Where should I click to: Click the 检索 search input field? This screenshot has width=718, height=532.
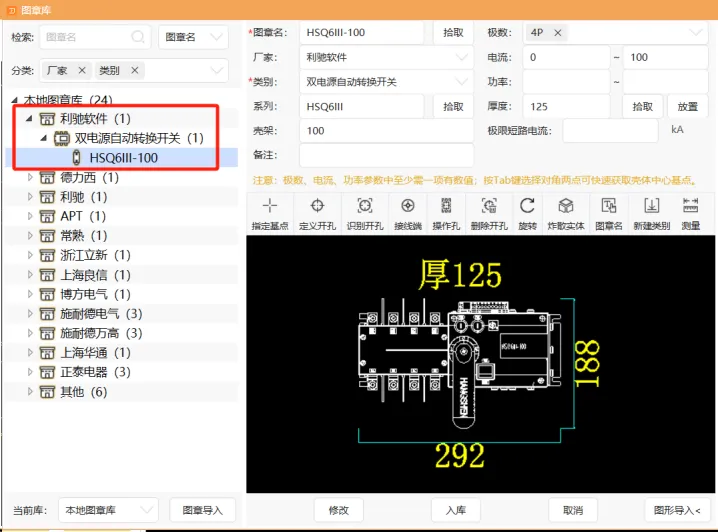pyautogui.click(x=95, y=37)
